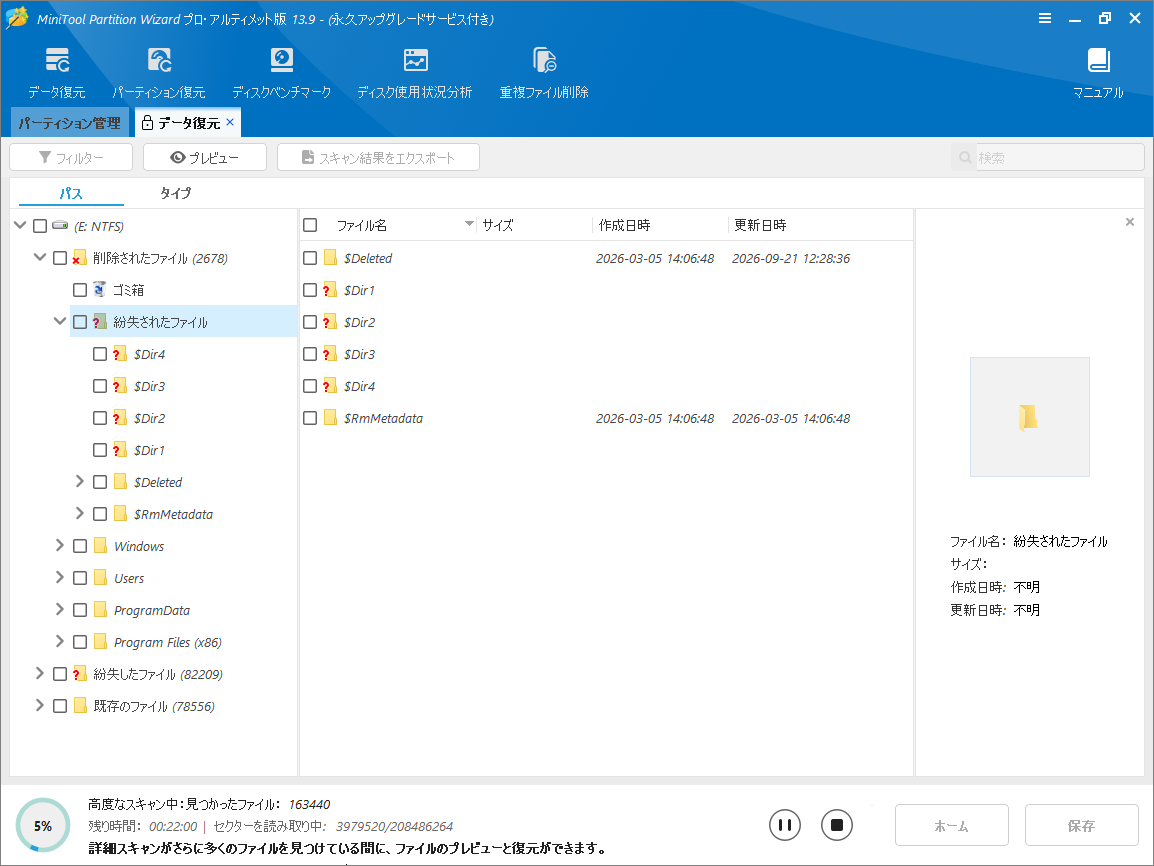Sort by ファイル名 column header
The image size is (1154, 866).
point(362,225)
